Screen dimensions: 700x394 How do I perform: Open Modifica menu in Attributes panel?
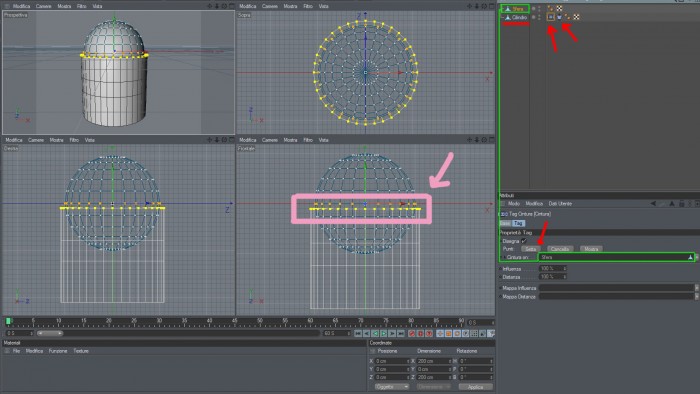(534, 203)
